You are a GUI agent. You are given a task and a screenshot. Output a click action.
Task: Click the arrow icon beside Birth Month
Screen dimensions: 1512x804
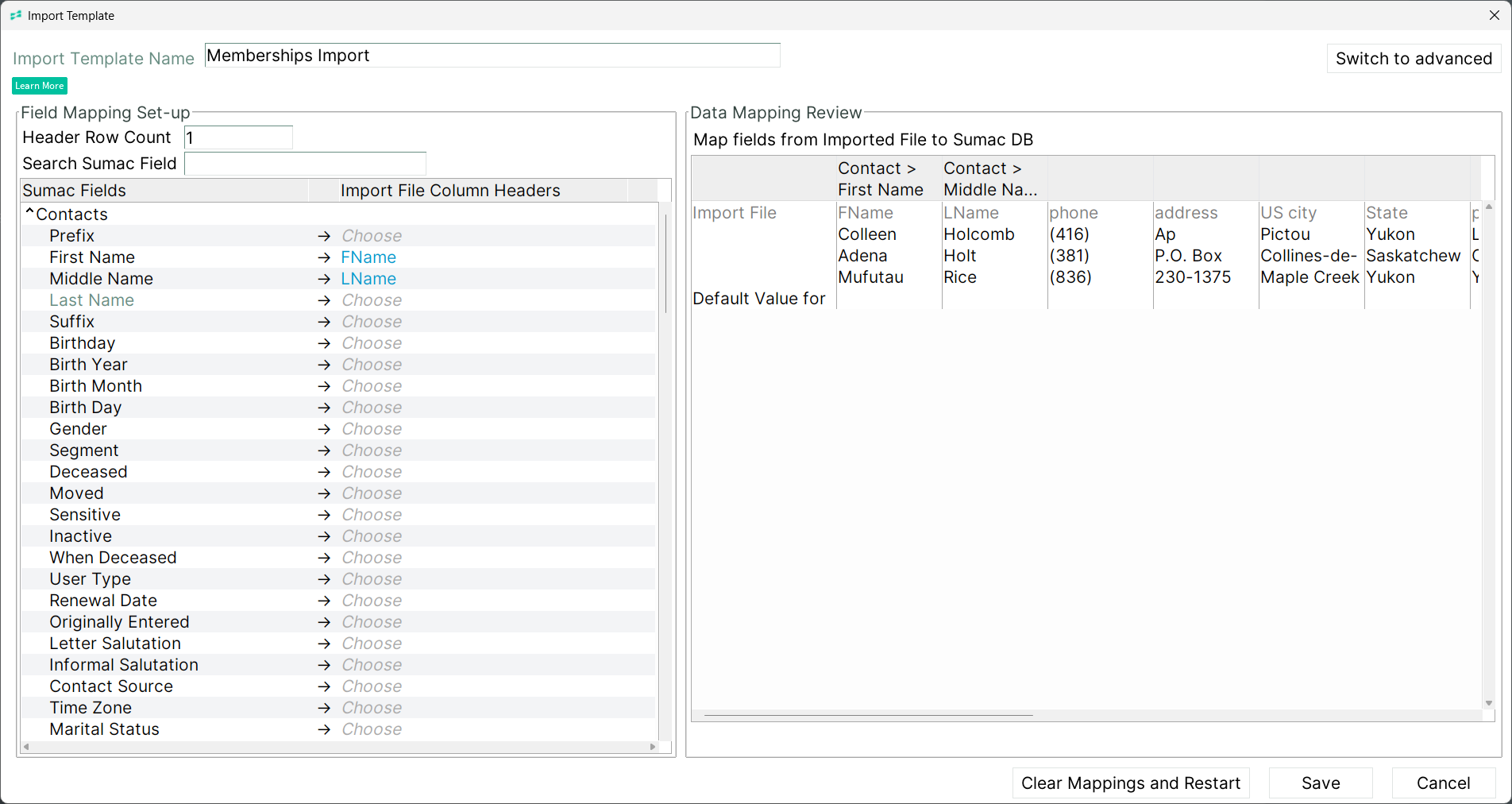324,386
